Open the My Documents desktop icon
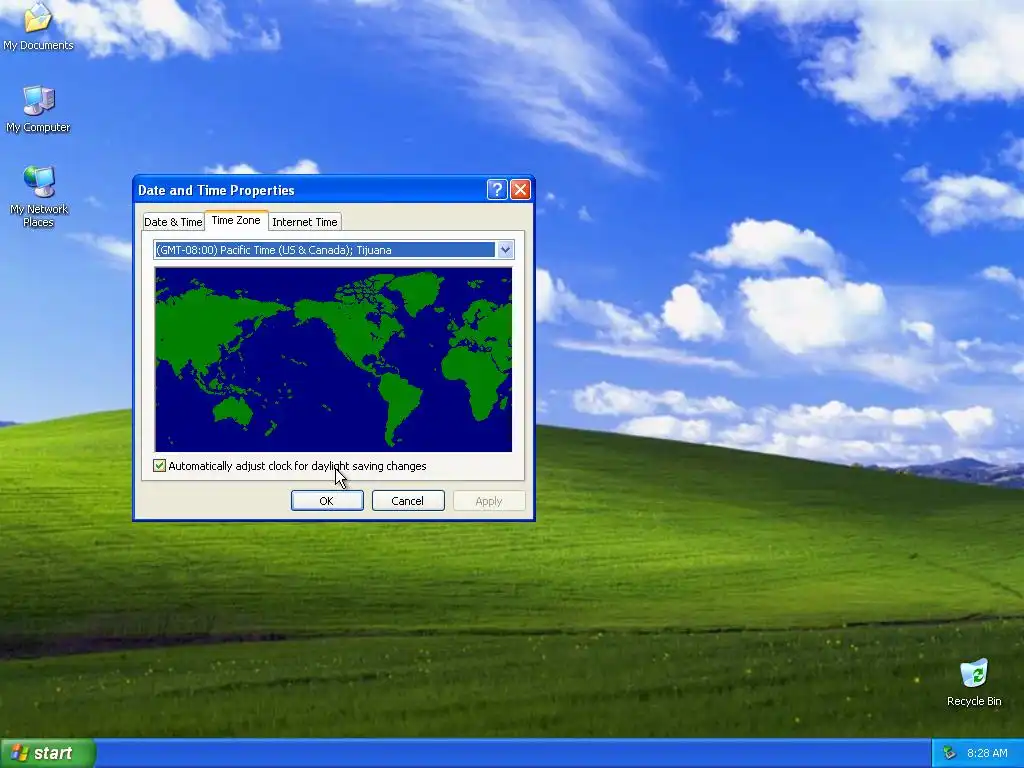The image size is (1024, 768). pyautogui.click(x=38, y=26)
